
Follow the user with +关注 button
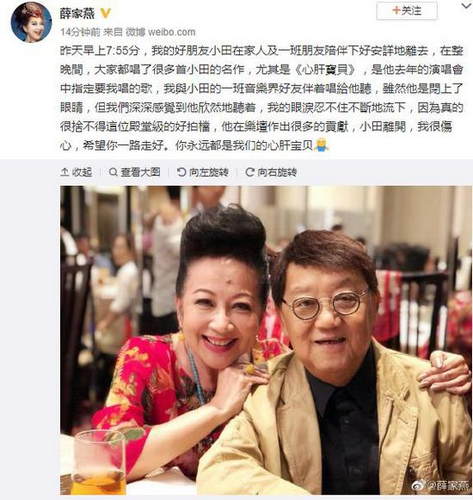tap(406, 11)
